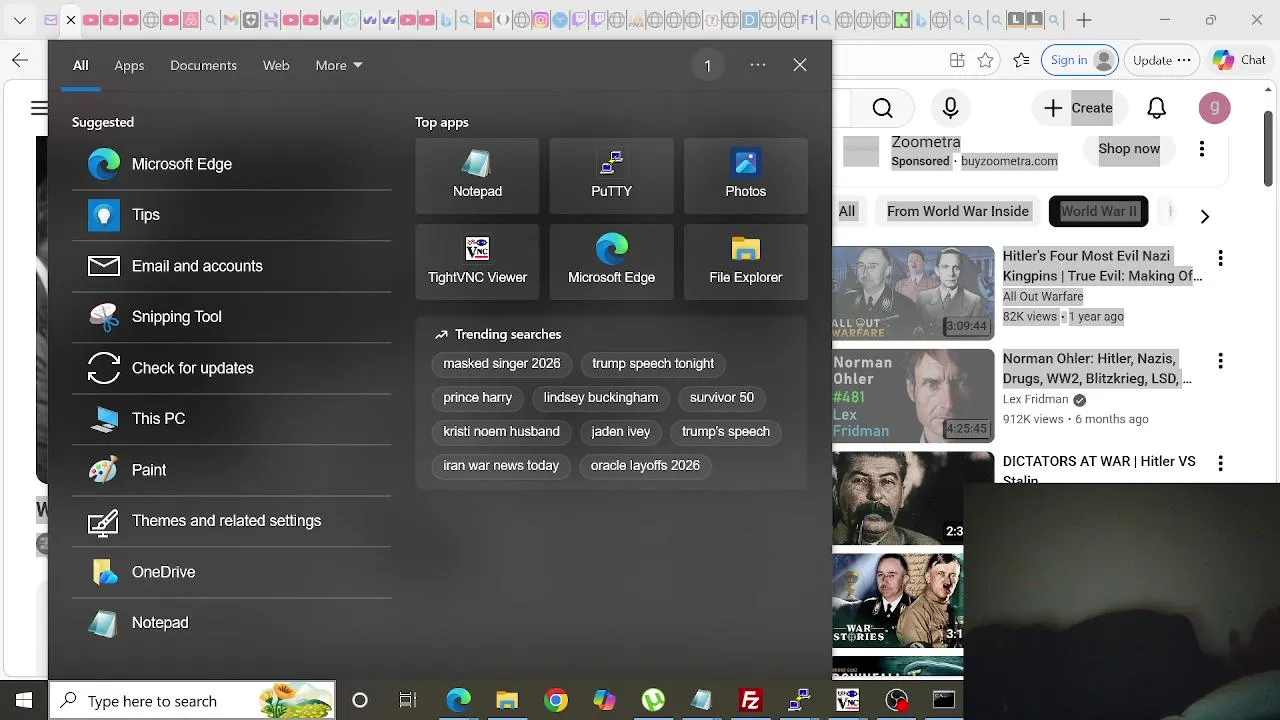Search trending term survivor 50

(722, 398)
